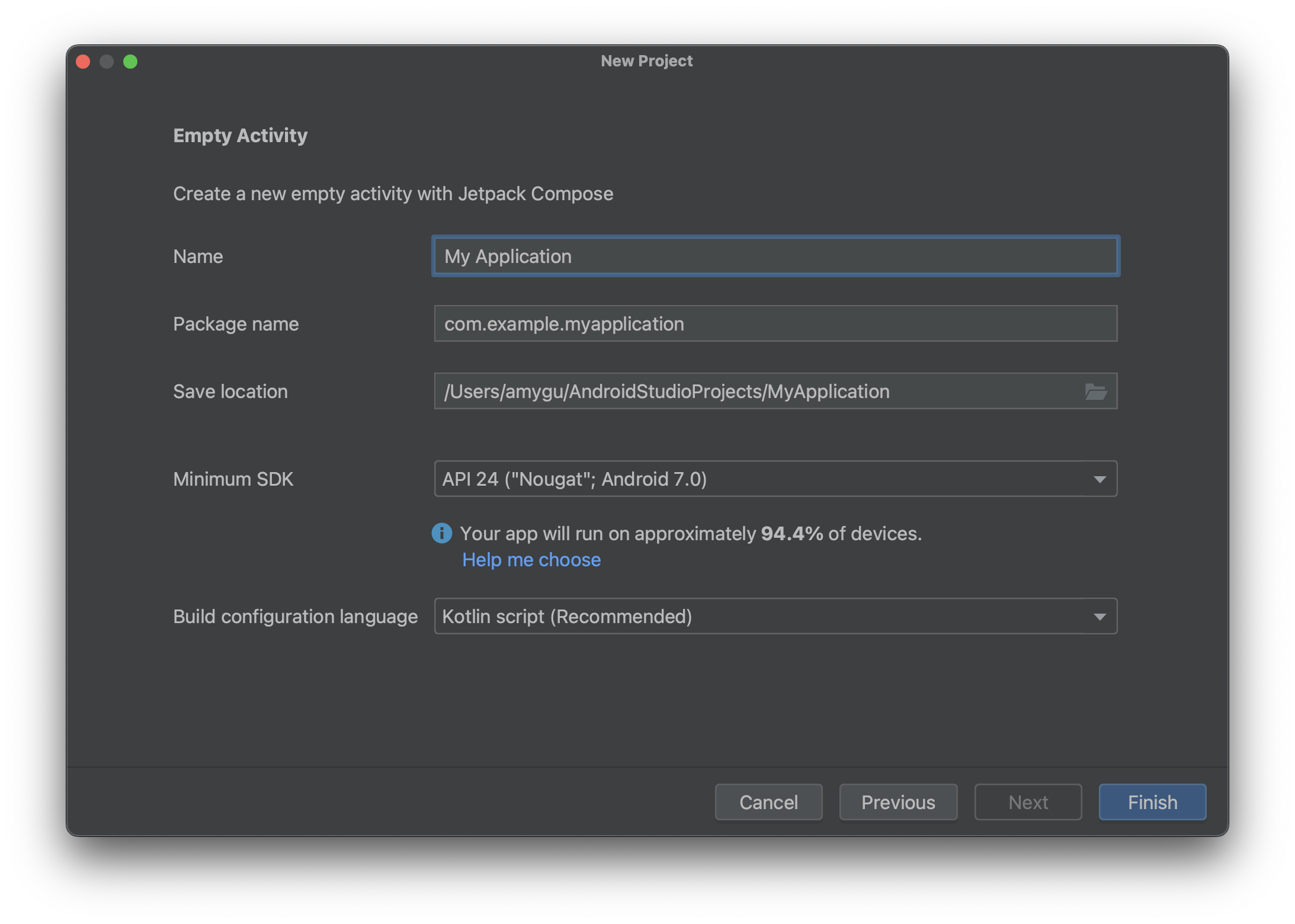Select Kotlin script Recommended build language
This screenshot has height=924, width=1295.
point(775,616)
